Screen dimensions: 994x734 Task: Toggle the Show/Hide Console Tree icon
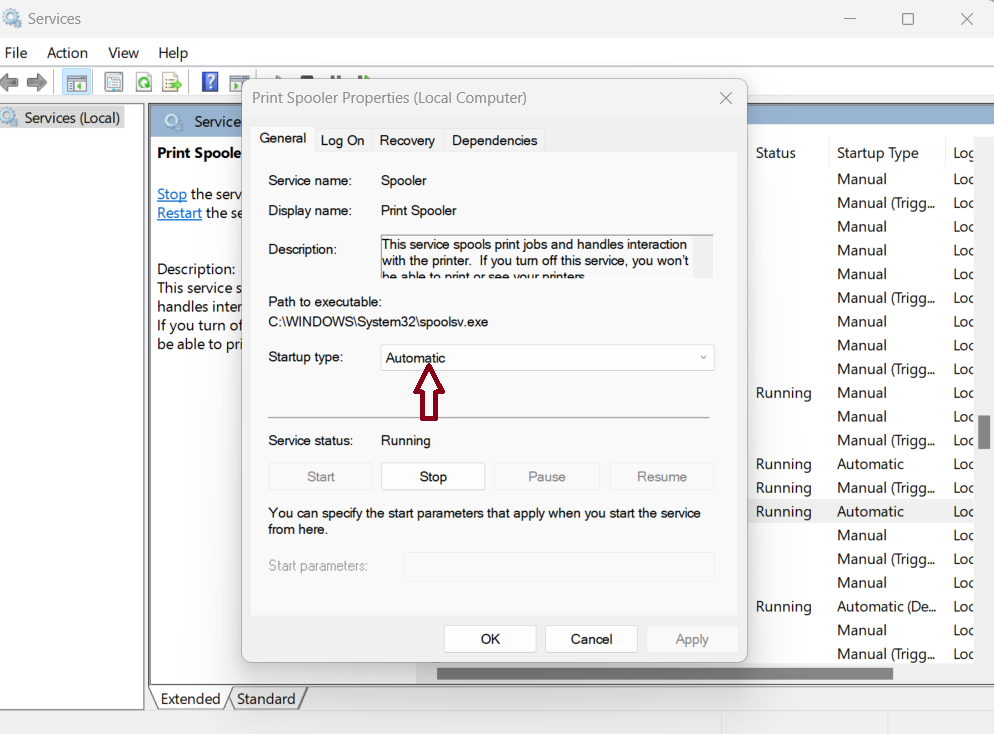[76, 82]
